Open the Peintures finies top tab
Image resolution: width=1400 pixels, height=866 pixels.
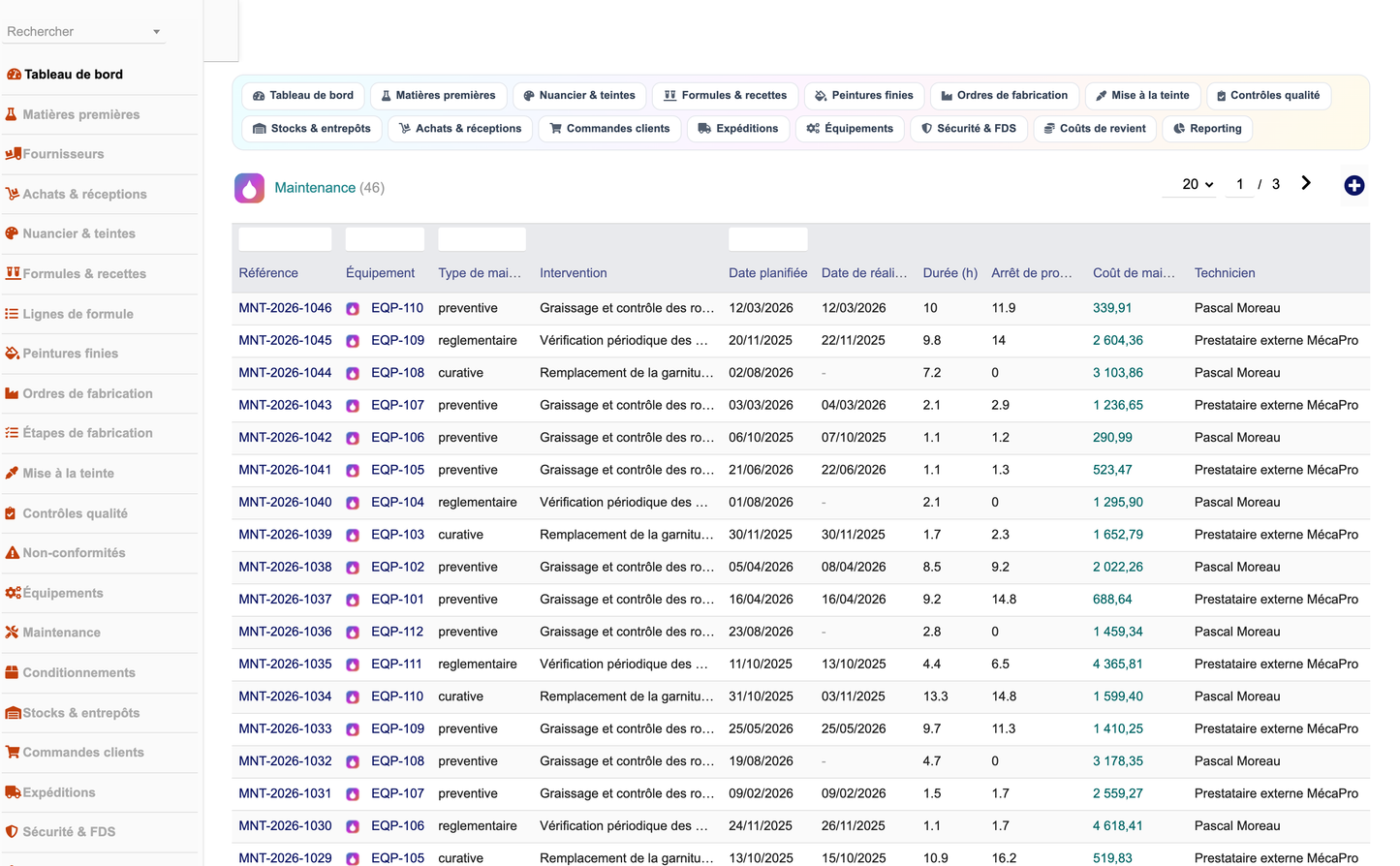(x=864, y=96)
